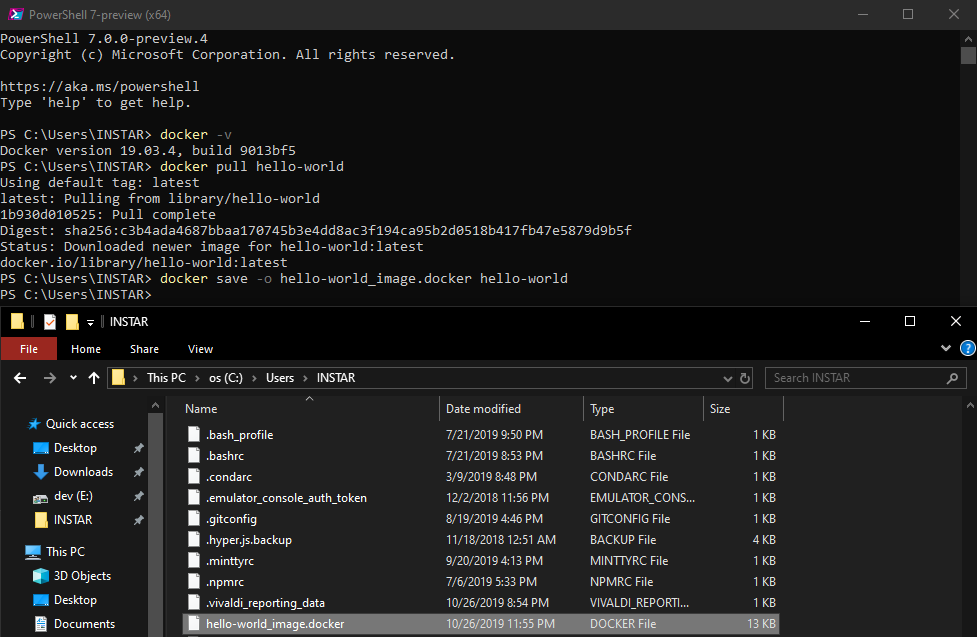Click the PowerShell icon in the title bar
977x637 pixels.
click(16, 14)
